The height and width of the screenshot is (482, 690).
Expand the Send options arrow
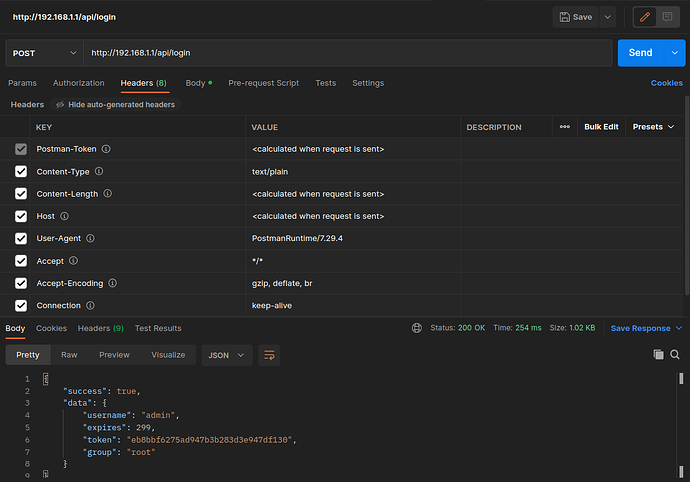point(675,53)
